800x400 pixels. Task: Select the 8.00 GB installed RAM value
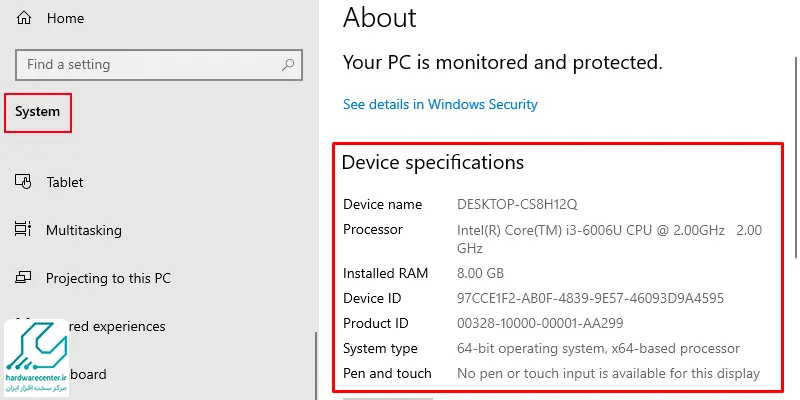(481, 273)
